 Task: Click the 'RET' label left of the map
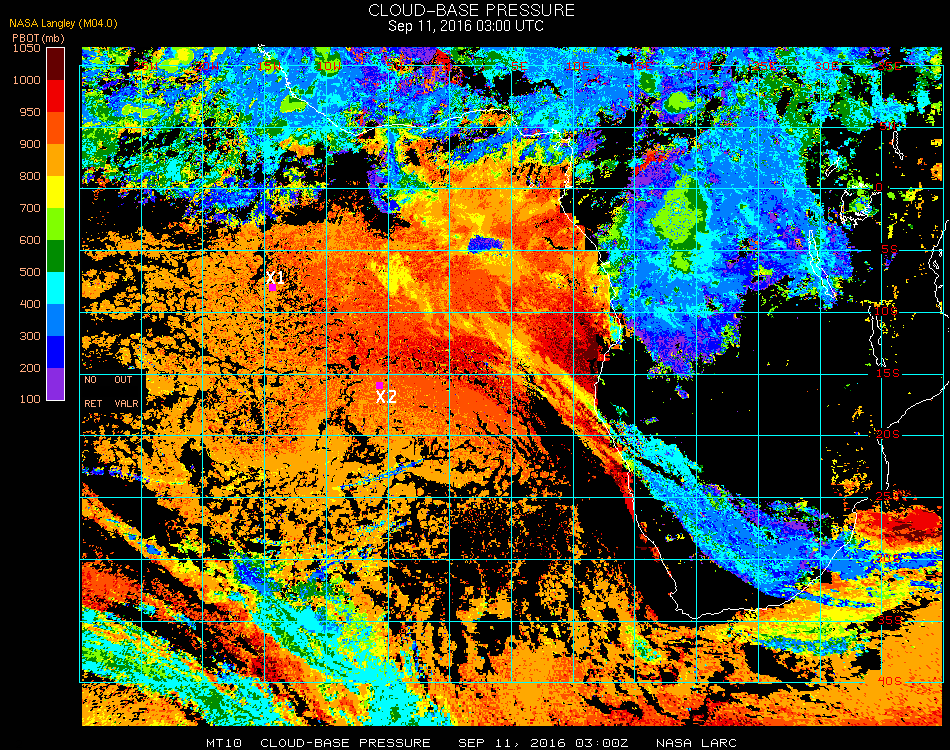point(93,403)
